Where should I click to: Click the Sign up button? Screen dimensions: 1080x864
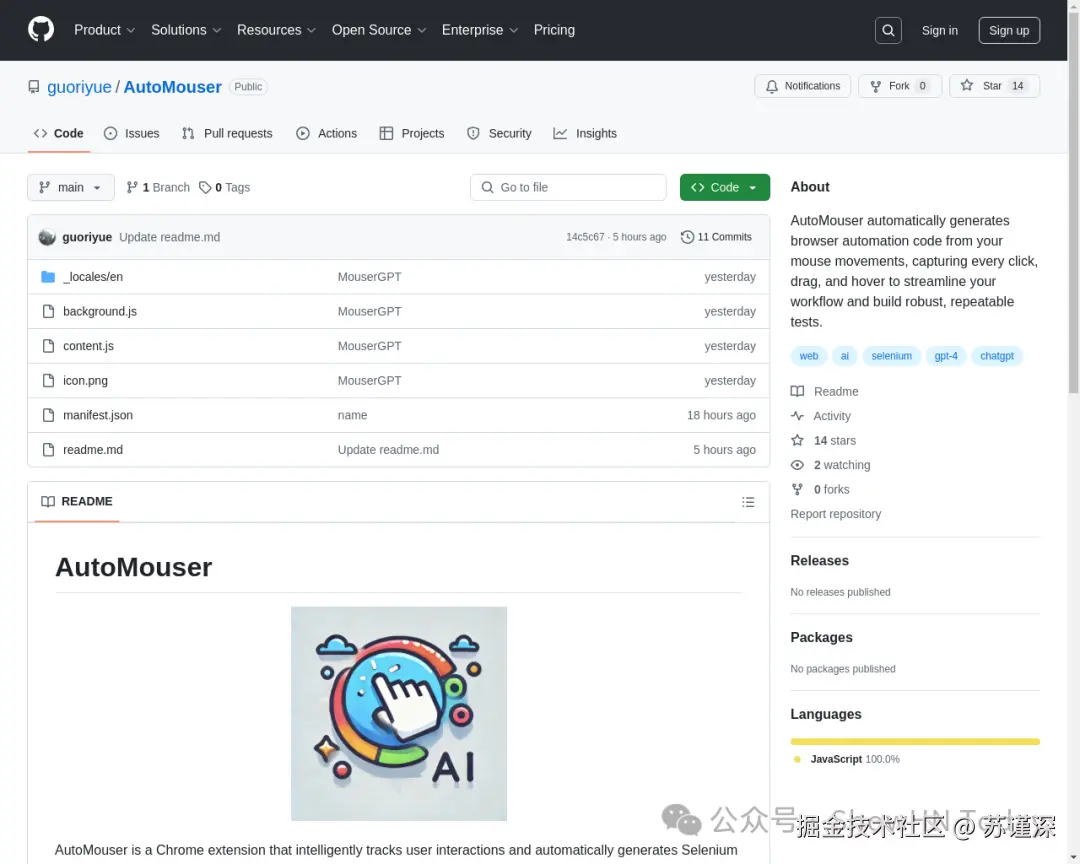pos(1009,30)
